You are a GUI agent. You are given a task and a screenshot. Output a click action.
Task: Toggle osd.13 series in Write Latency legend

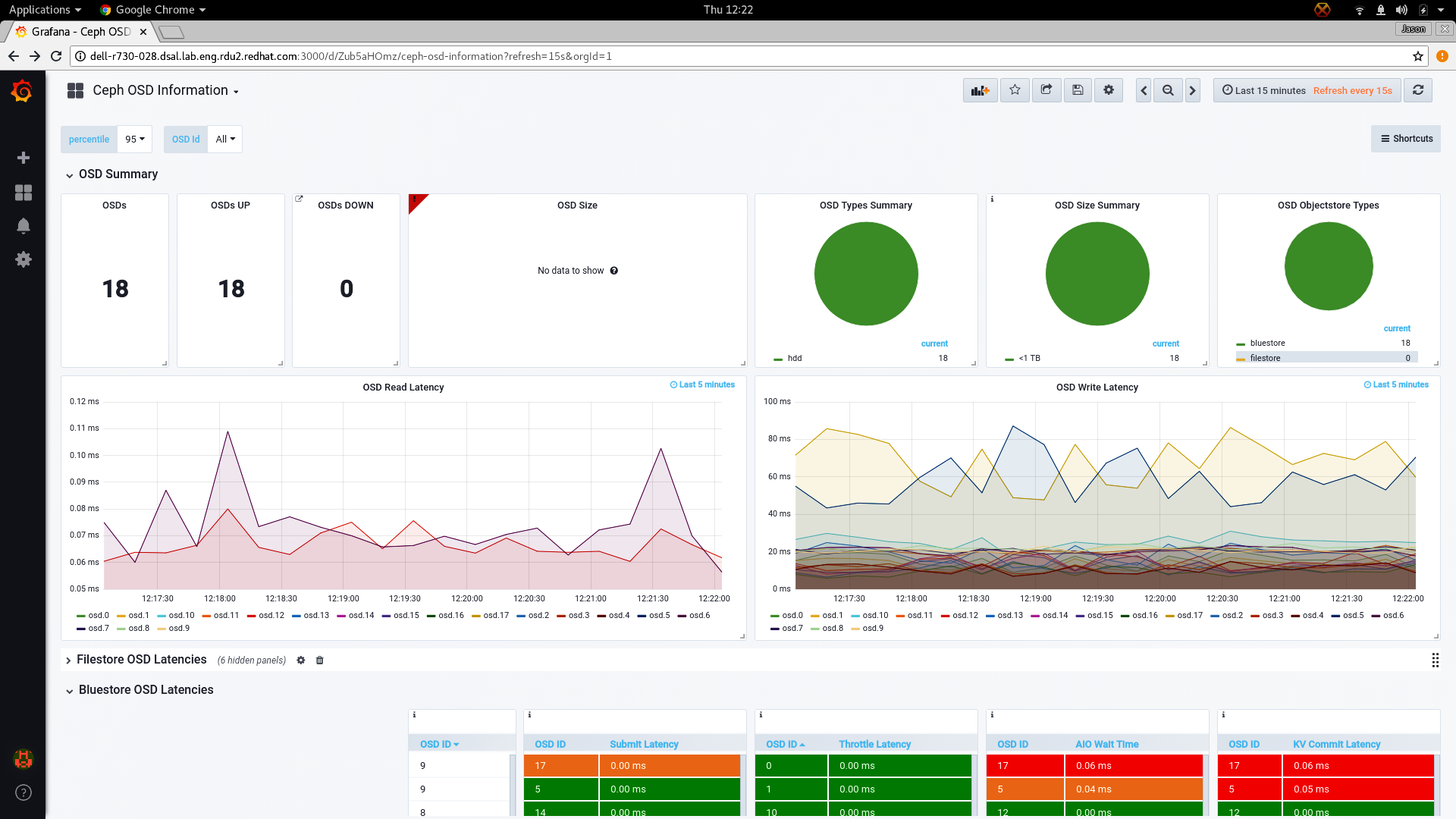click(x=1009, y=616)
